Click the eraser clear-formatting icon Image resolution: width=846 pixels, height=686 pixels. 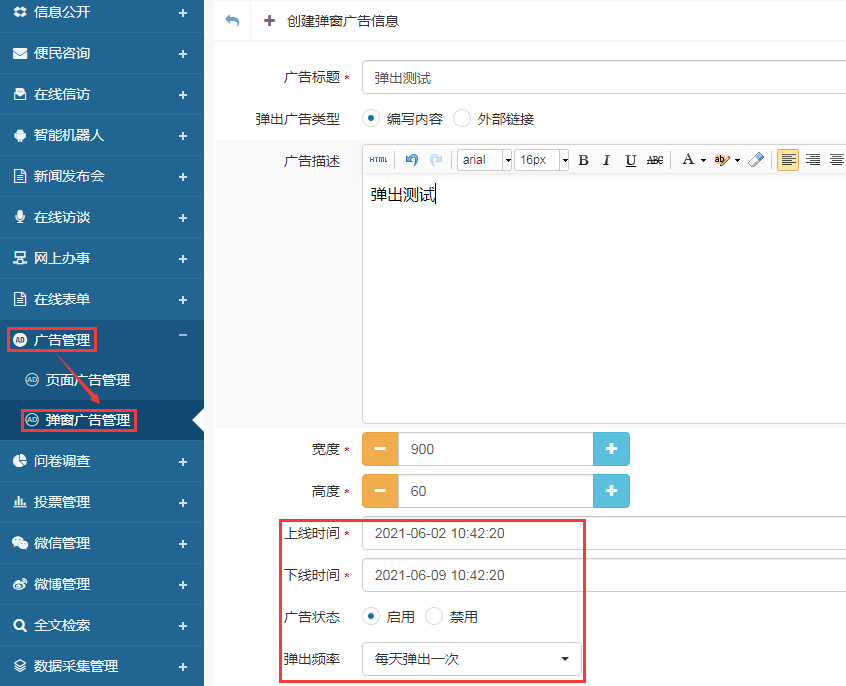tap(756, 160)
